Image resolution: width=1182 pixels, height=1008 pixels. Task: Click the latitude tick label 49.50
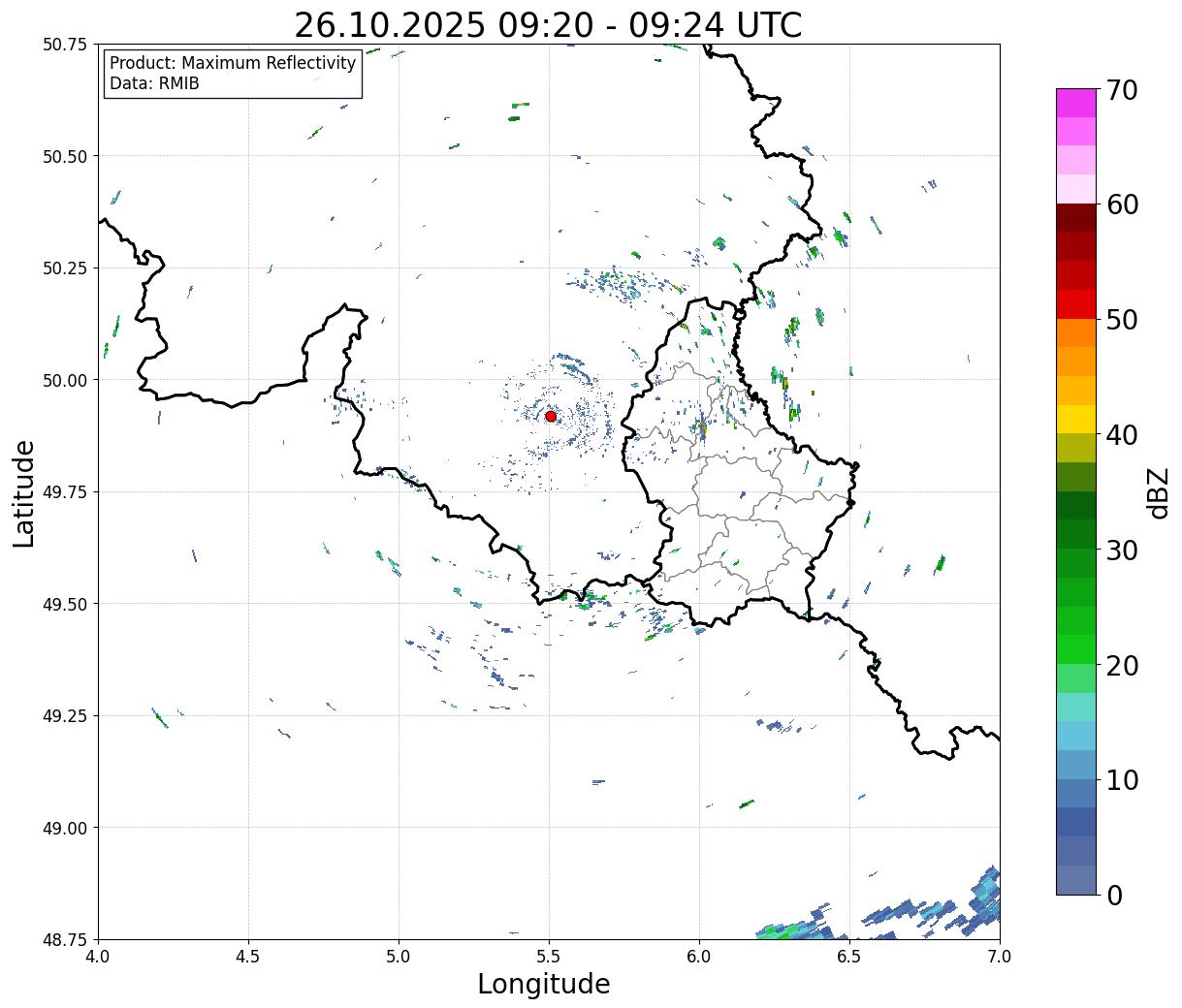tap(64, 604)
